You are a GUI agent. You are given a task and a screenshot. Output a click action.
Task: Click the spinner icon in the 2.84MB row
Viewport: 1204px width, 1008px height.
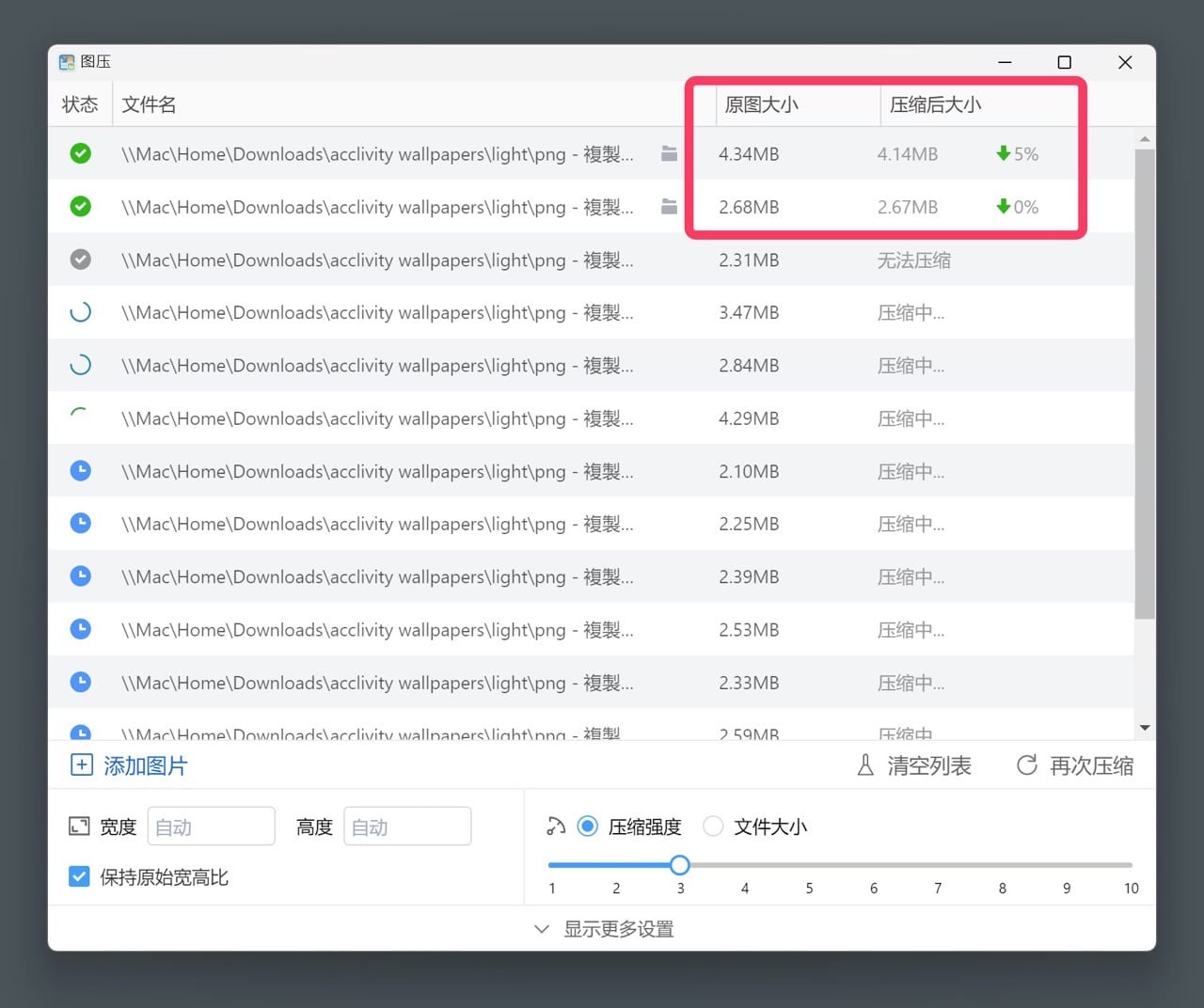[81, 365]
